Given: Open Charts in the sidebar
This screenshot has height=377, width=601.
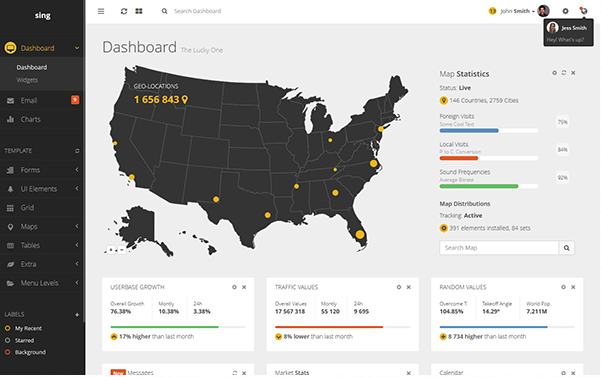Looking at the screenshot, I should (x=42, y=119).
